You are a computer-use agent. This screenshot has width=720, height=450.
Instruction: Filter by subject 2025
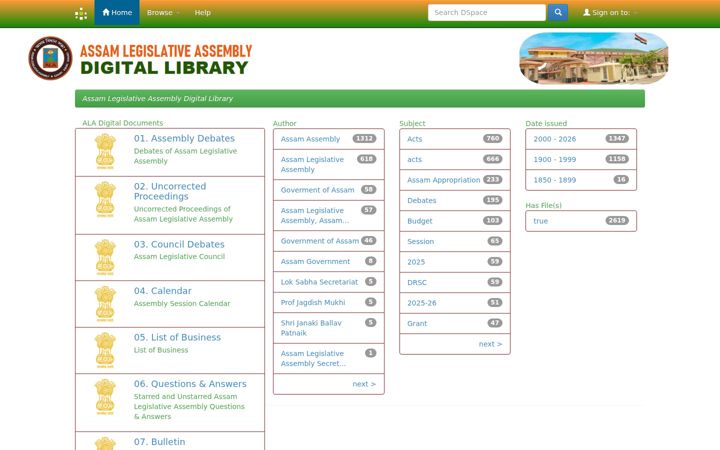(416, 262)
